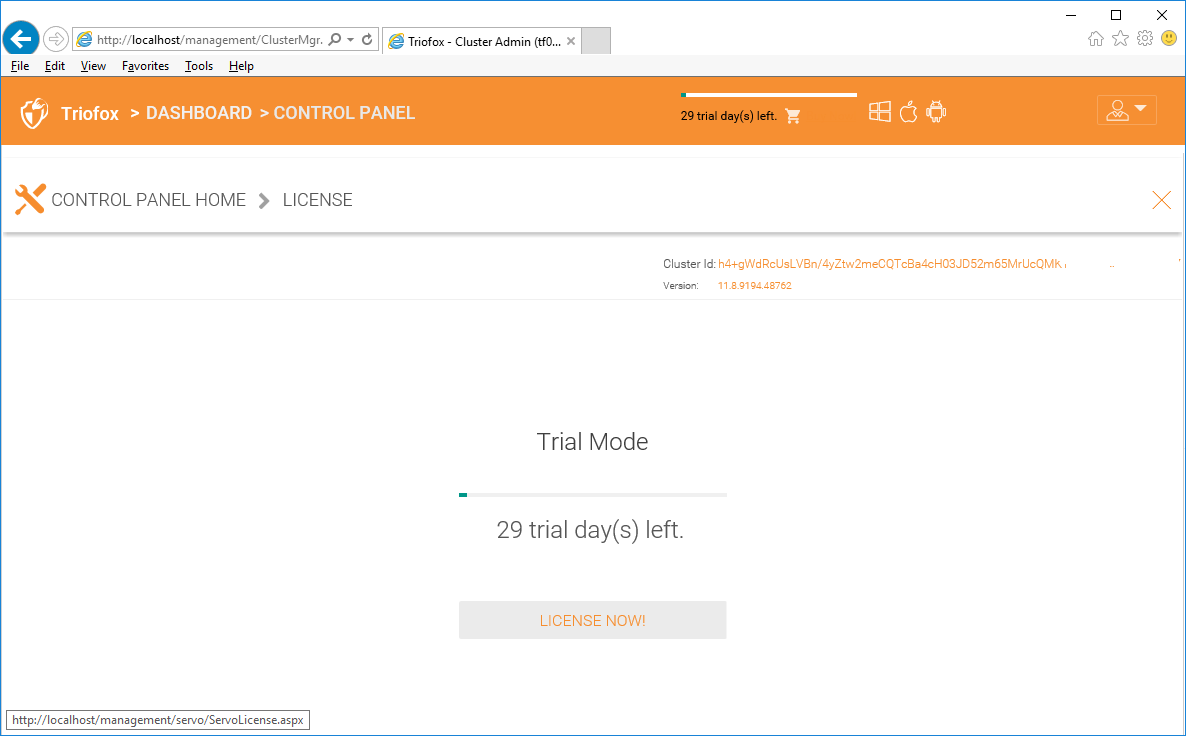
Task: Click the version number 11.8.9194.48762
Action: point(755,286)
